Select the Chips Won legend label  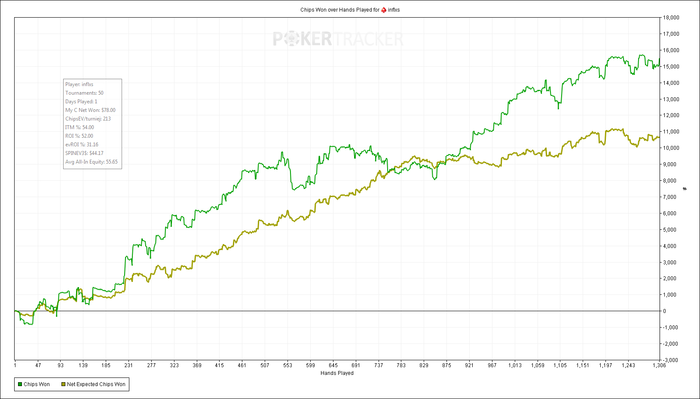tap(37, 384)
